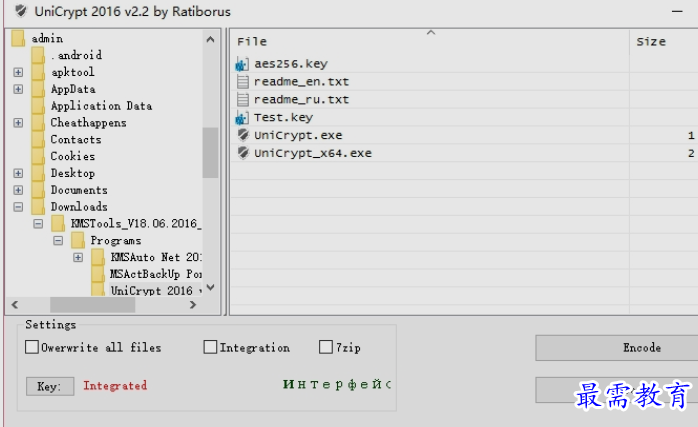The image size is (698, 427).
Task: Expand the Documents tree node
Action: tap(18, 190)
